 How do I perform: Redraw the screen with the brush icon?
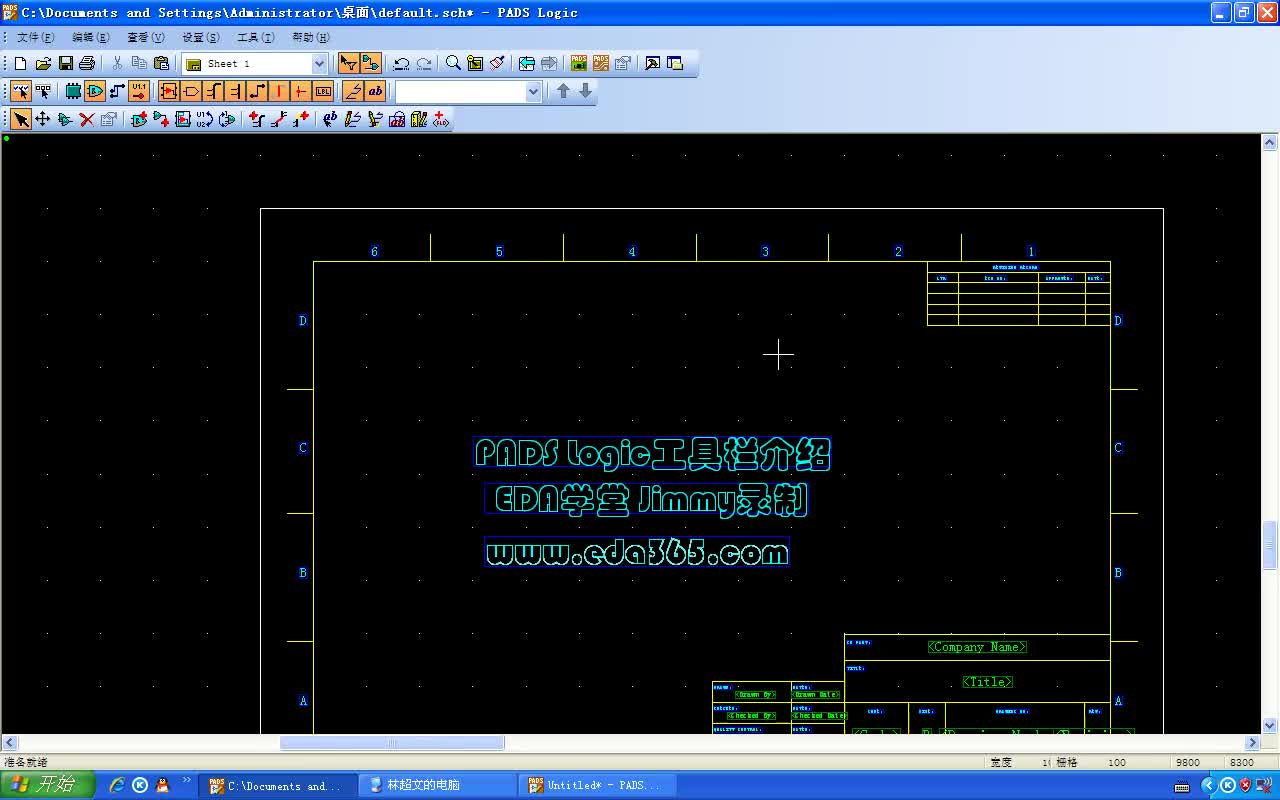(497, 63)
